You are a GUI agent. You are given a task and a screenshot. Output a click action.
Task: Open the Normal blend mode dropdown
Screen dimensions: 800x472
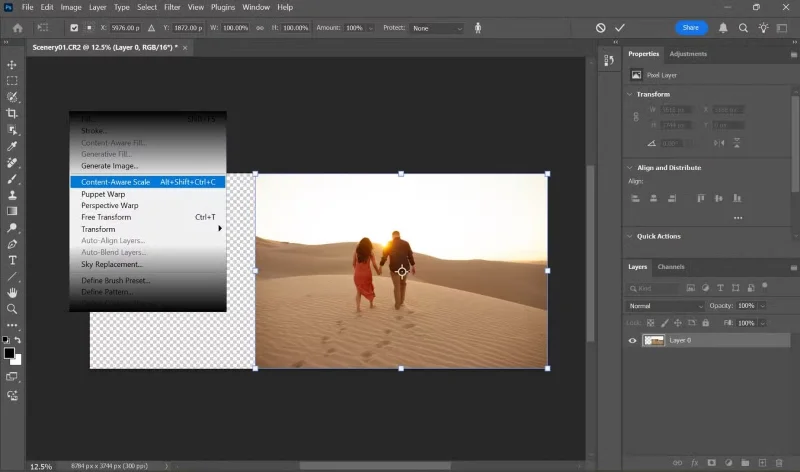click(665, 306)
